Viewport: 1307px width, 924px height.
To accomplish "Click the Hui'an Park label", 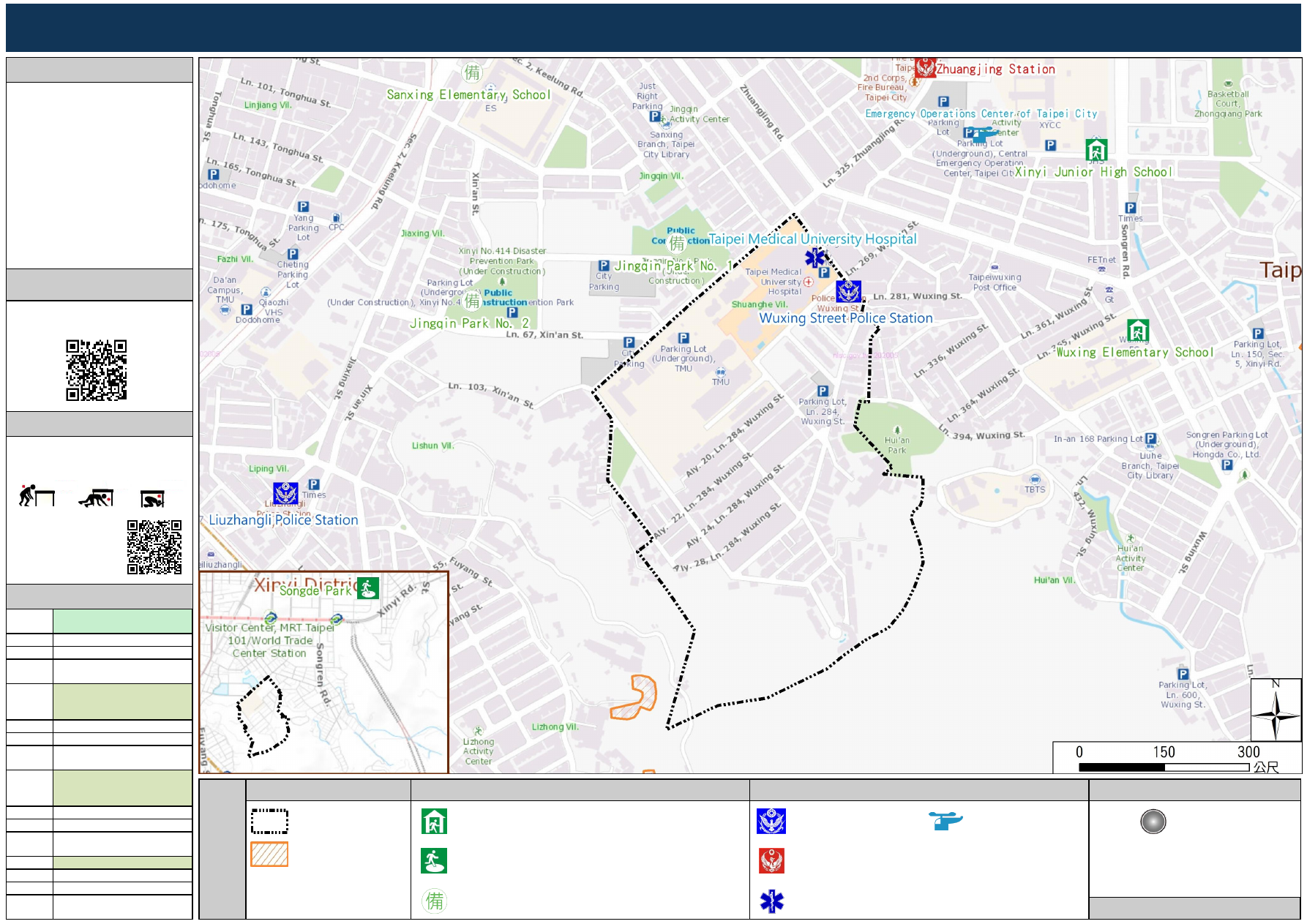I will [x=897, y=445].
